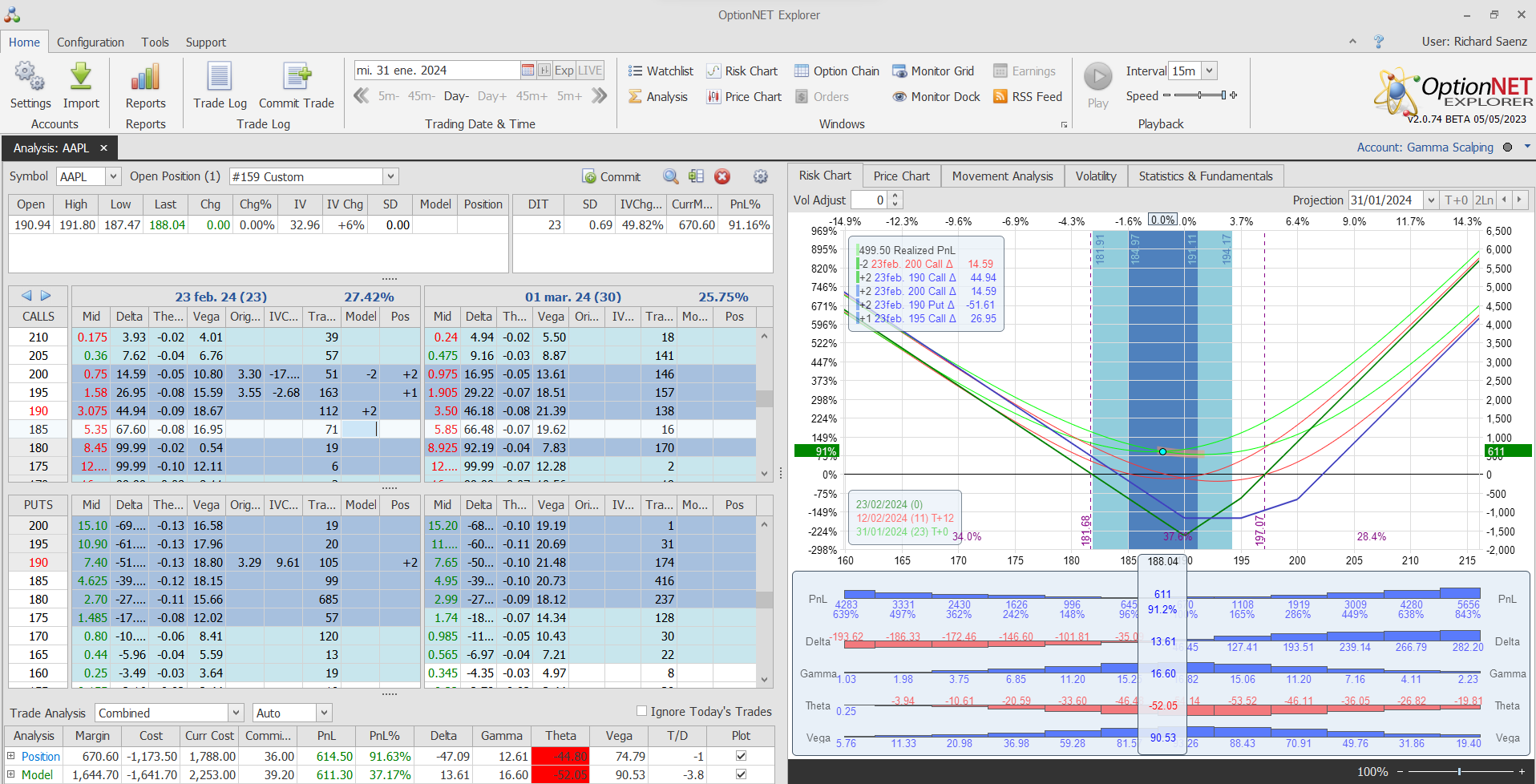Image resolution: width=1536 pixels, height=784 pixels.
Task: Move projection later with small right arrow
Action: coord(1519,200)
